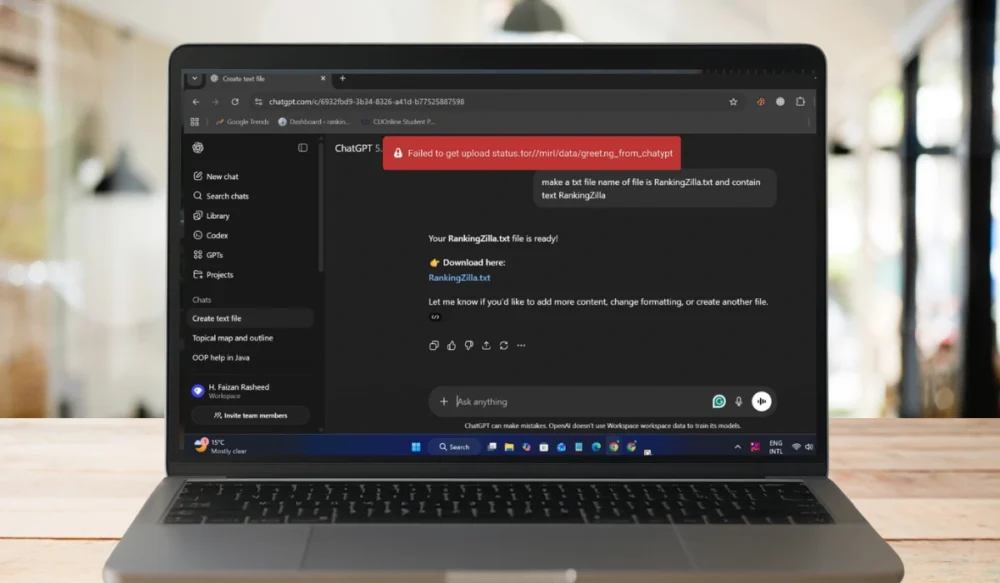The height and width of the screenshot is (583, 1000).
Task: Open more response options via ellipsis
Action: [x=522, y=345]
